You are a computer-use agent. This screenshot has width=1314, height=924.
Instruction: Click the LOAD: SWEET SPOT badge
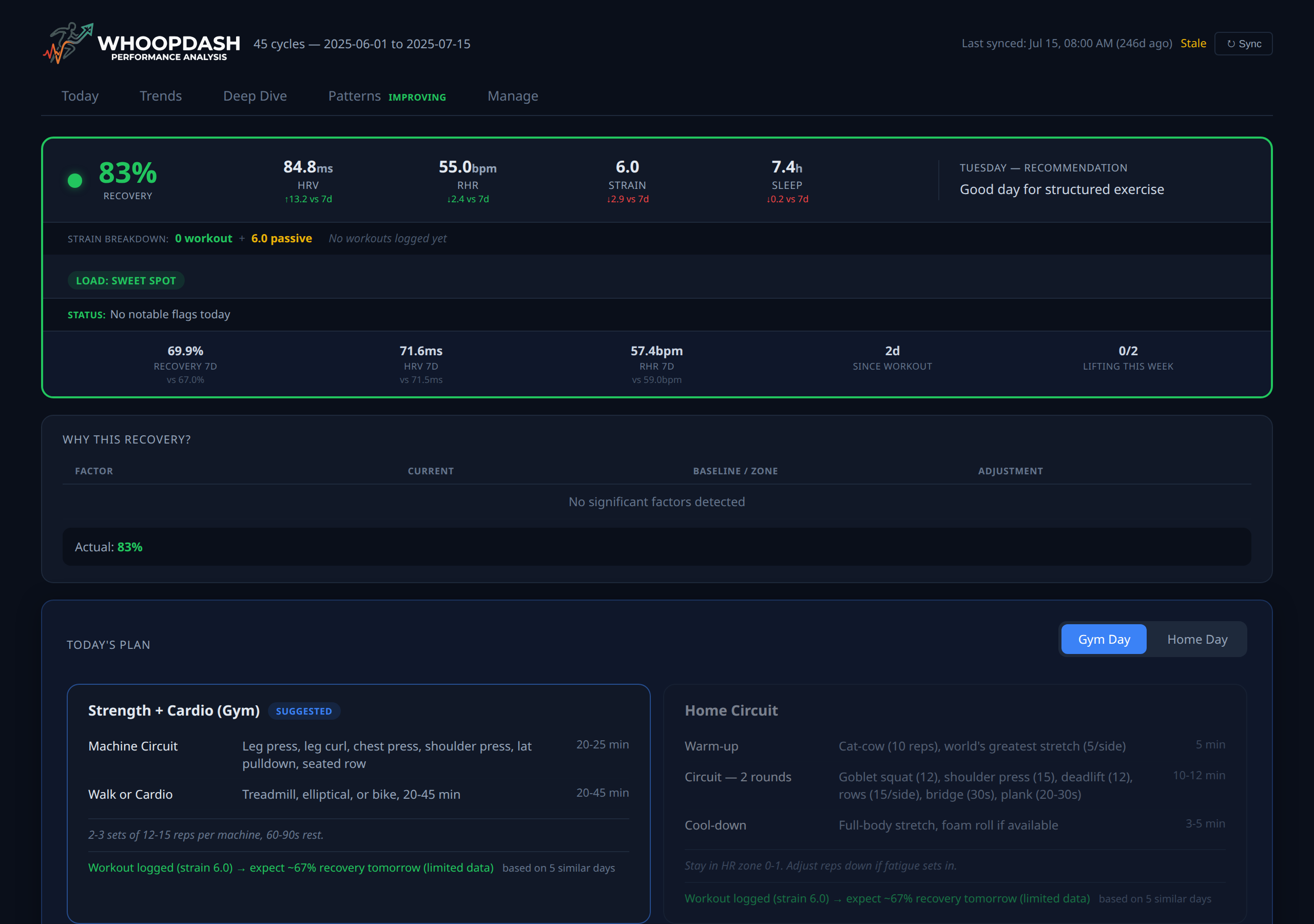coord(126,280)
